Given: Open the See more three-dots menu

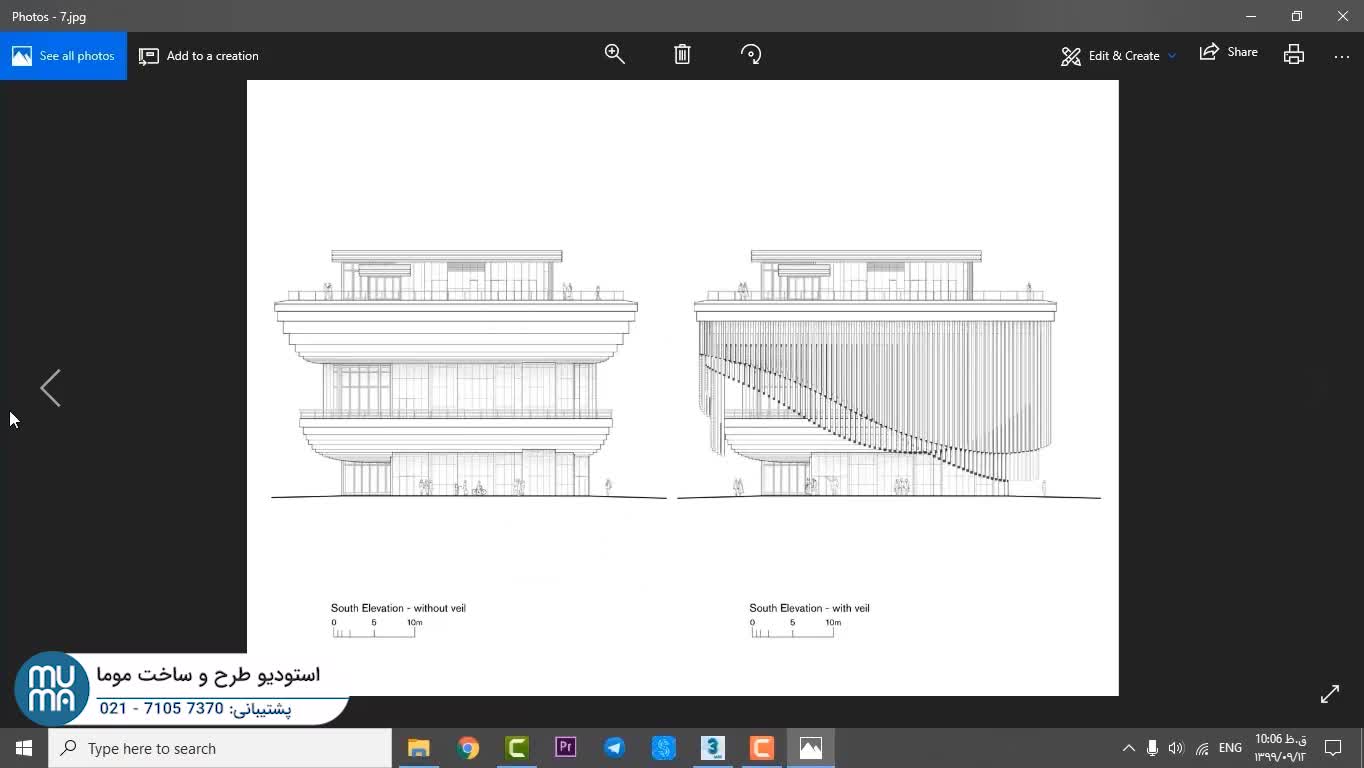Looking at the screenshot, I should 1342,56.
